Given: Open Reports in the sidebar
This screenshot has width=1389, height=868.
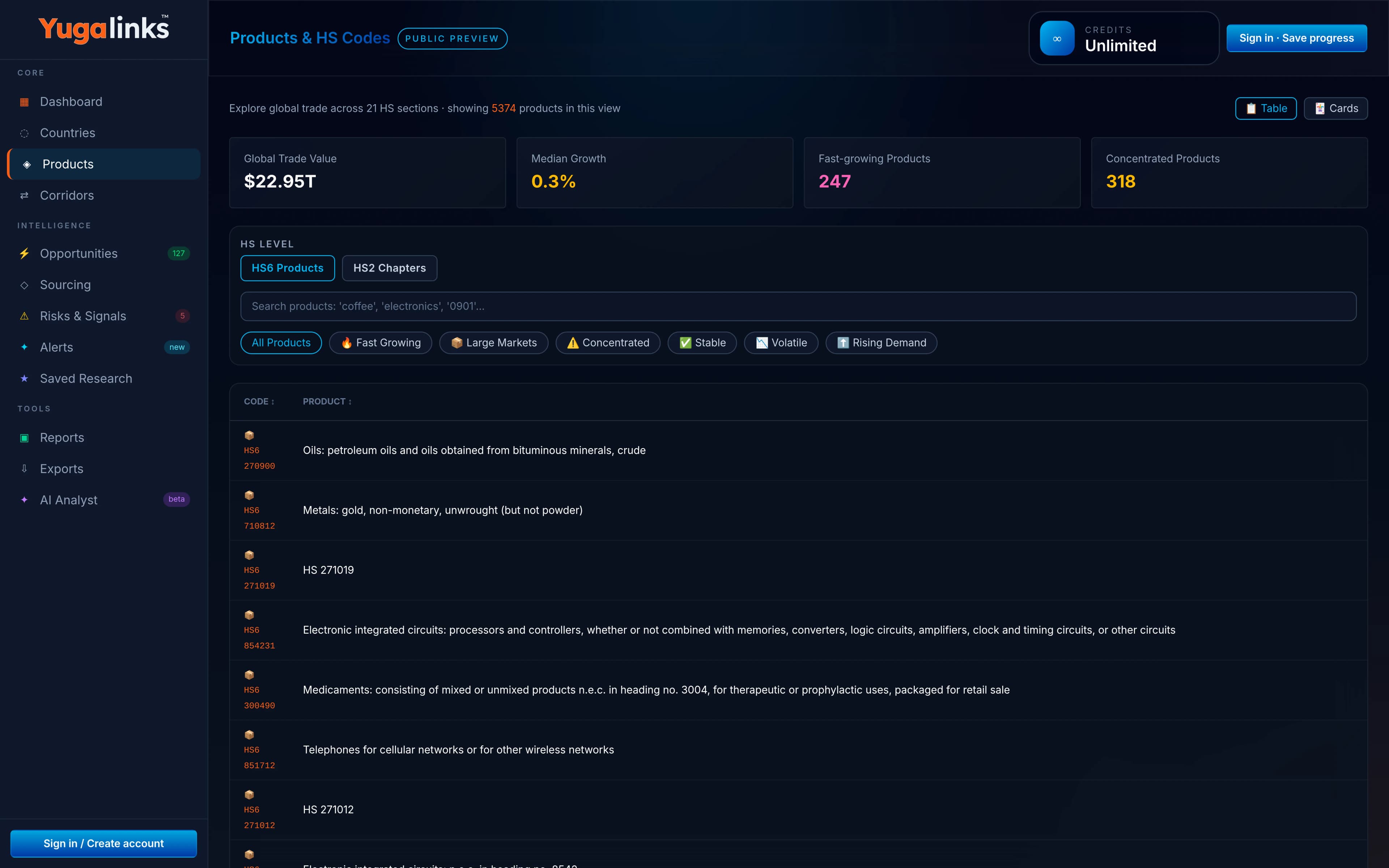Looking at the screenshot, I should point(104,438).
